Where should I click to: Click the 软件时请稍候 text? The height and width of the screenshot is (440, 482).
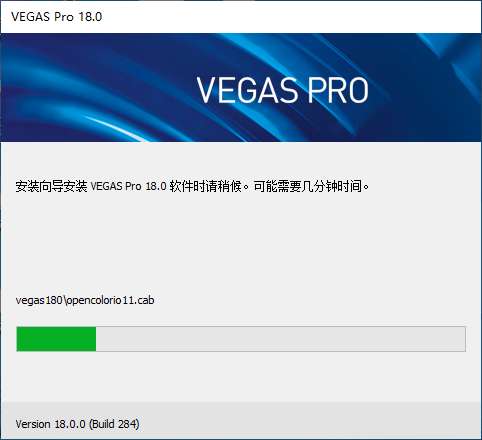pyautogui.click(x=205, y=186)
